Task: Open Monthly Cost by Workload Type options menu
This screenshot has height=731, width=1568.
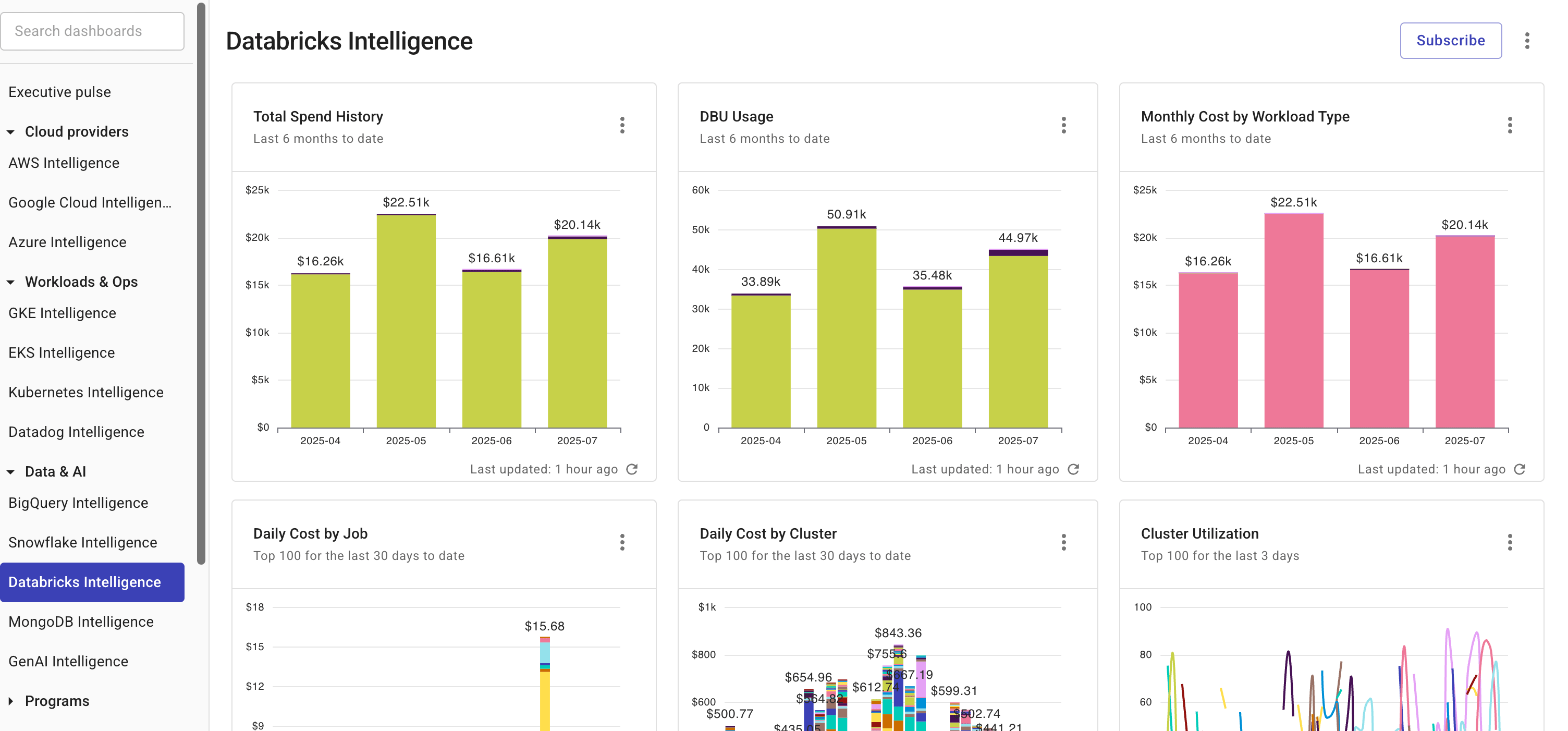Action: point(1510,125)
